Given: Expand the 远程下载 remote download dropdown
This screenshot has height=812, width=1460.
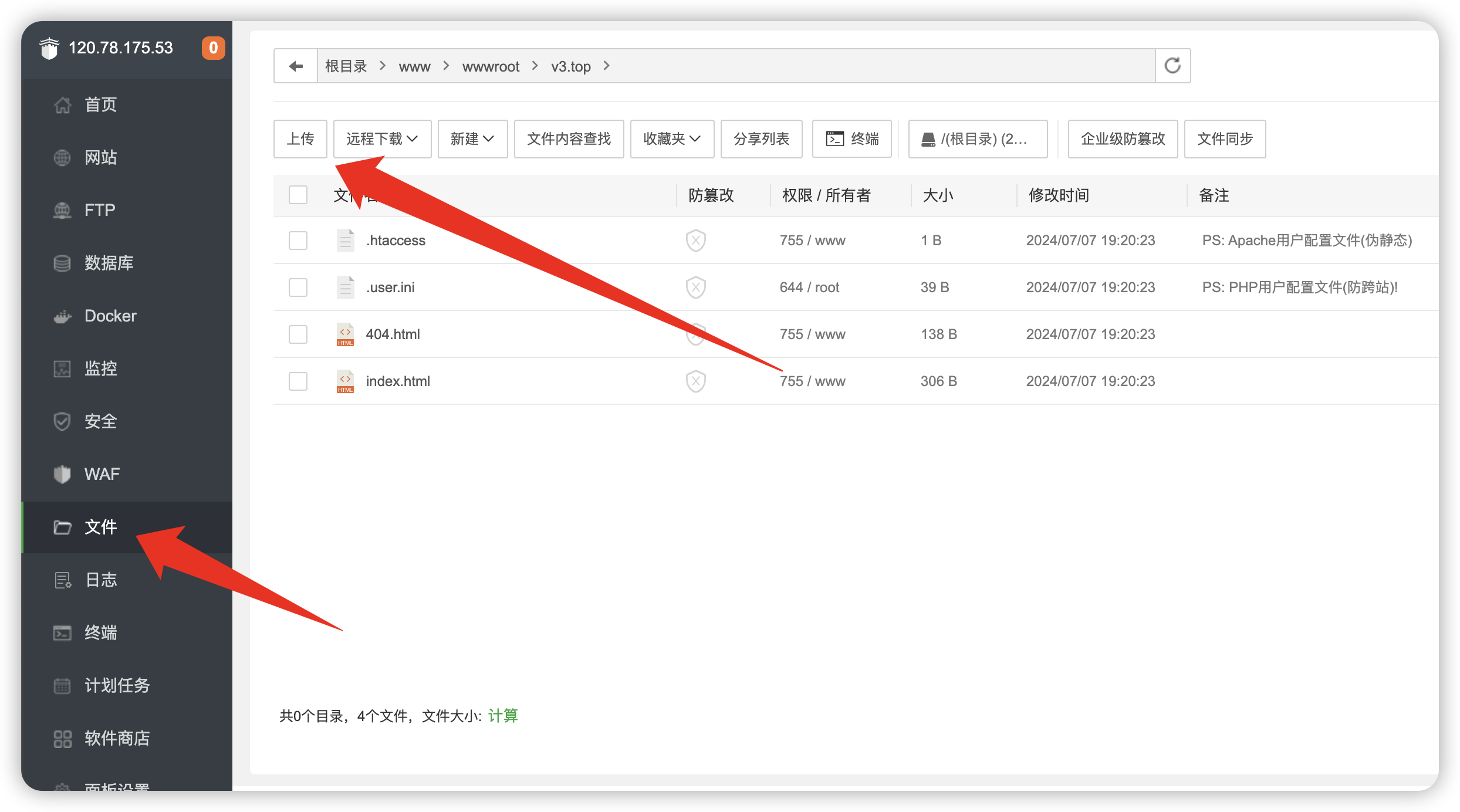Looking at the screenshot, I should (x=382, y=139).
